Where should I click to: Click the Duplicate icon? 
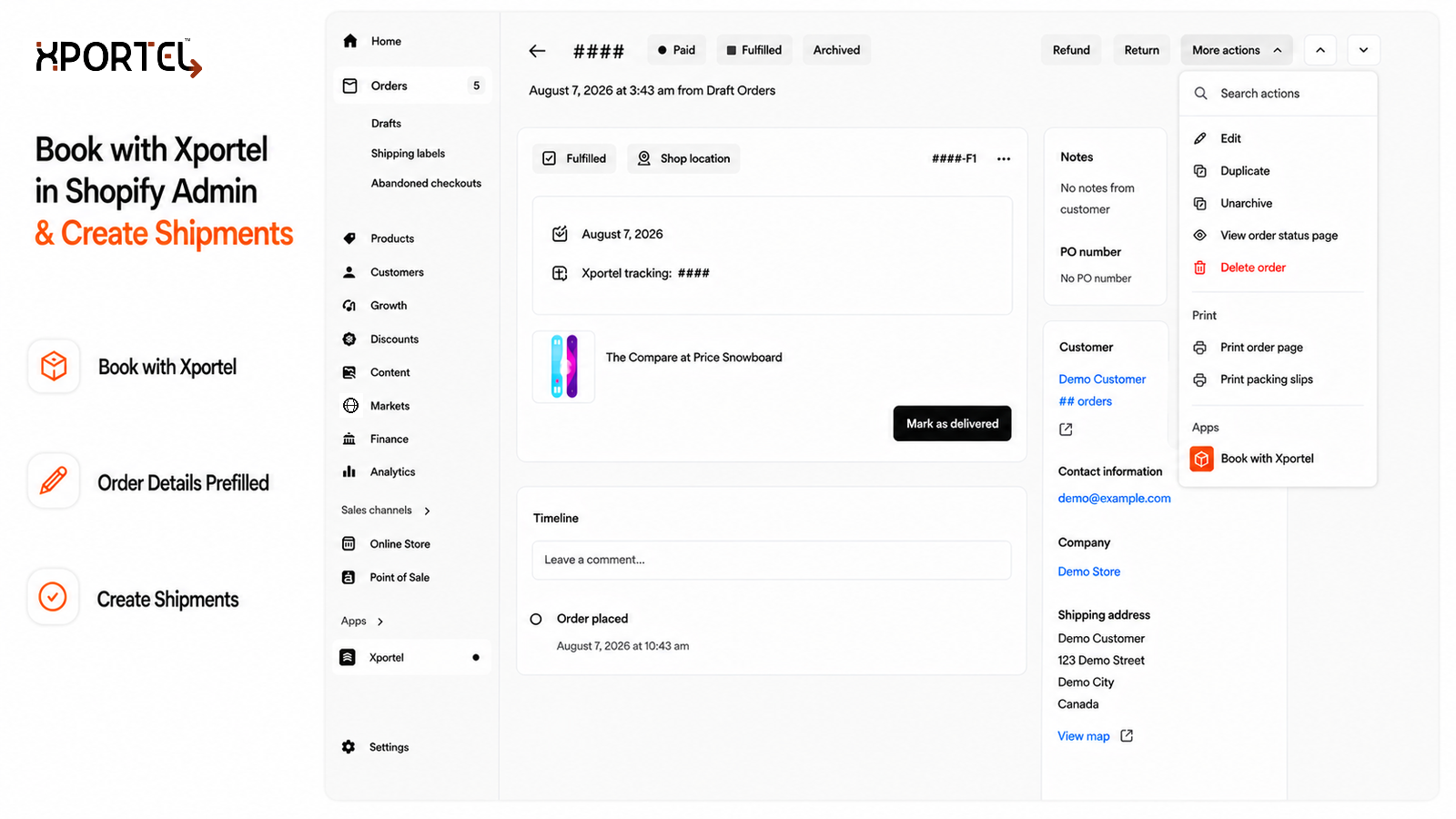(x=1200, y=171)
